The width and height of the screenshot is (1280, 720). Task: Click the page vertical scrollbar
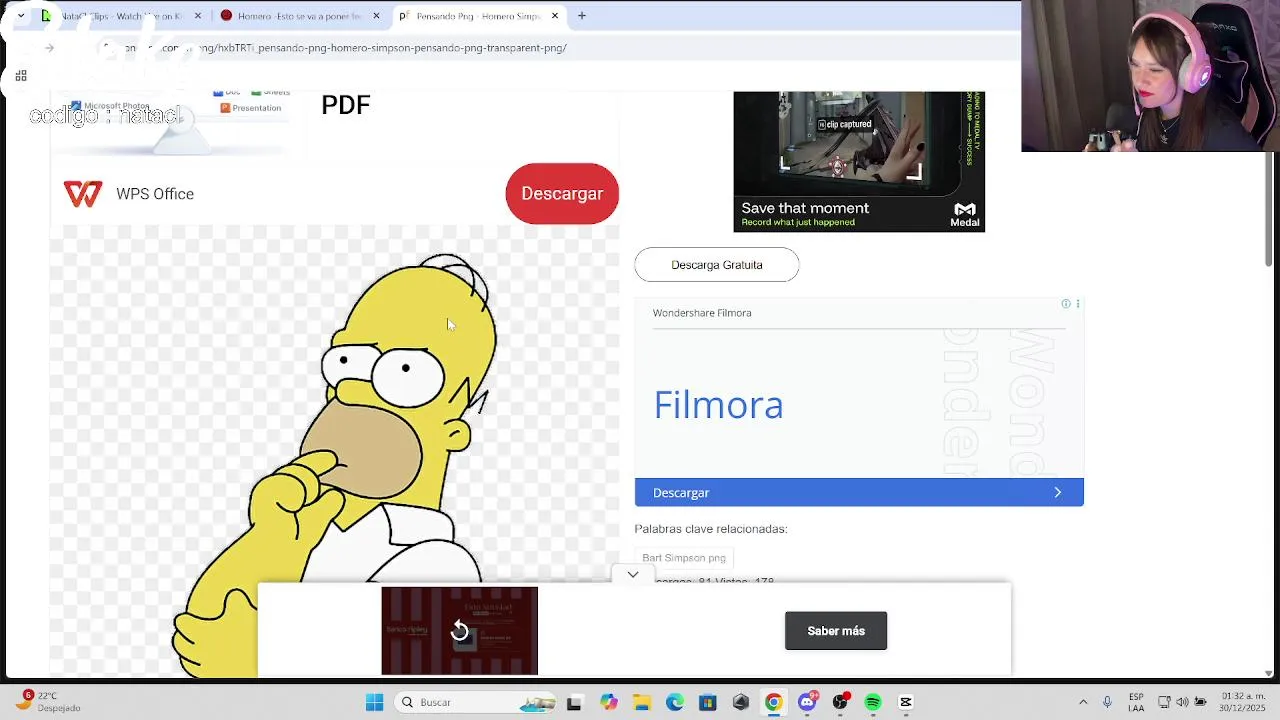point(1269,210)
